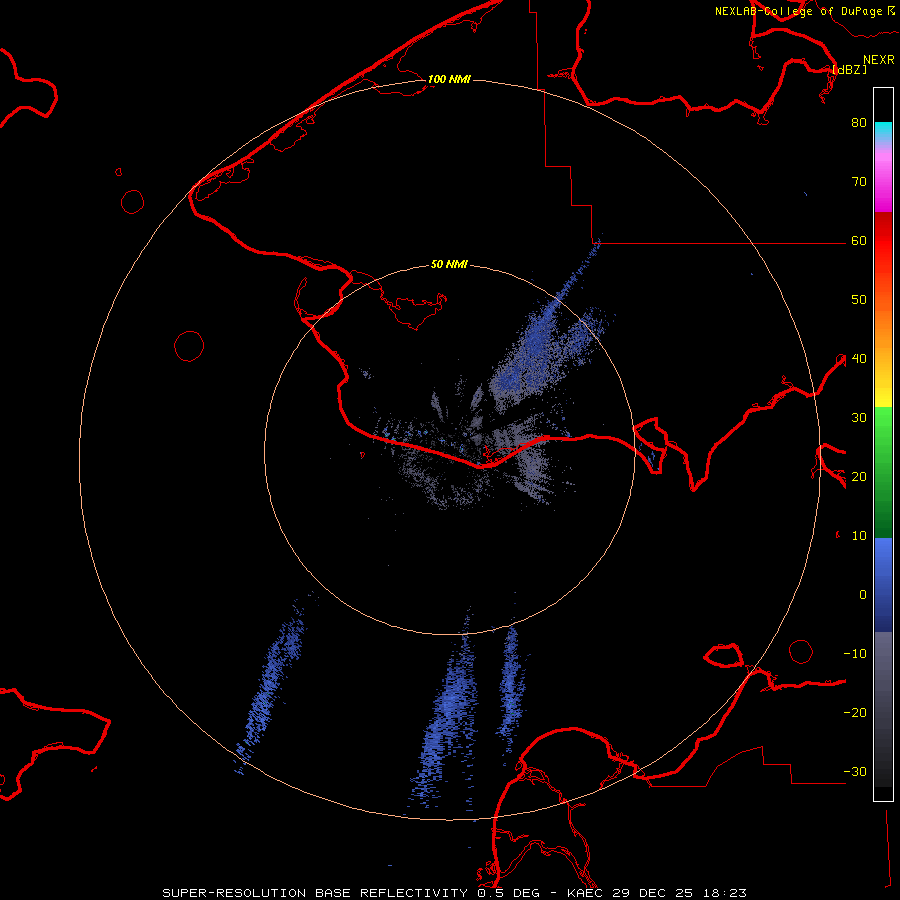This screenshot has width=900, height=900.
Task: Click the NEXLAB-College of DuPage credit text
Action: [x=804, y=11]
